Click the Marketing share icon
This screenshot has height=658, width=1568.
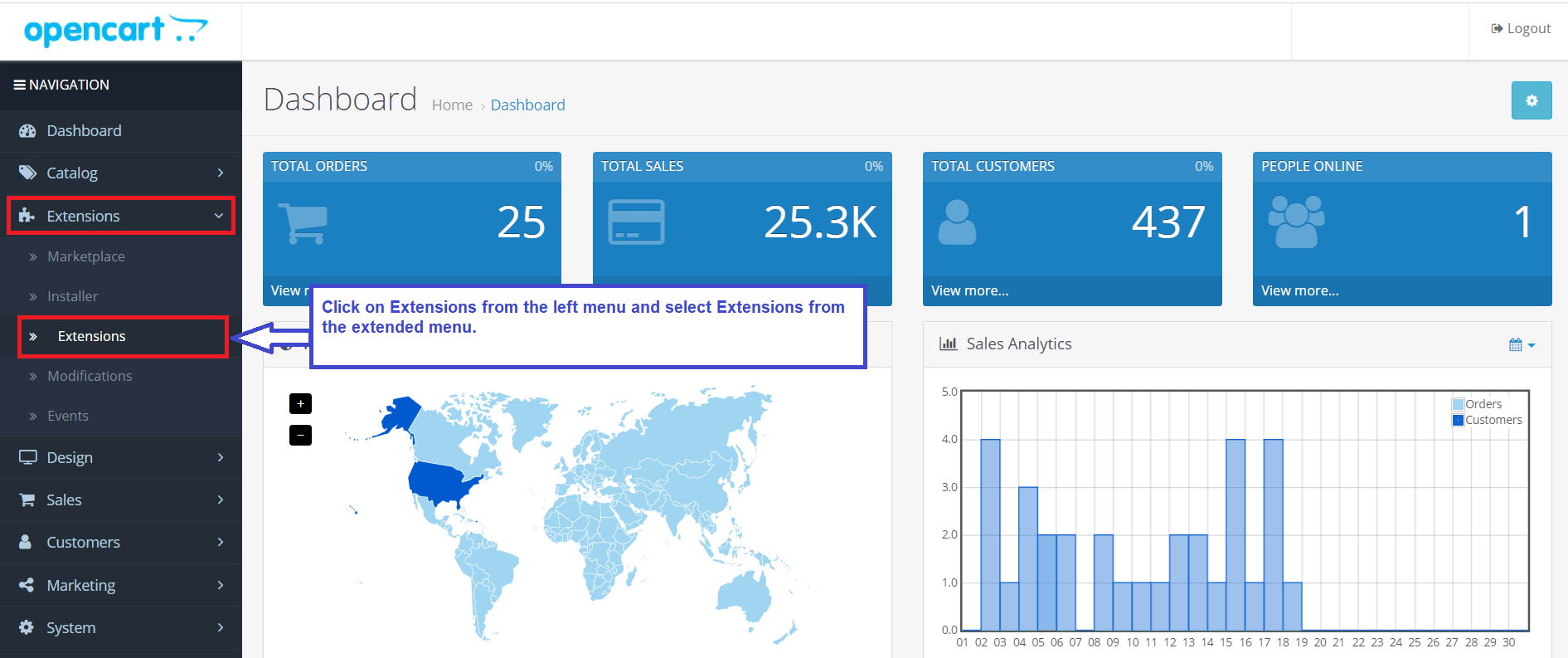click(x=27, y=585)
